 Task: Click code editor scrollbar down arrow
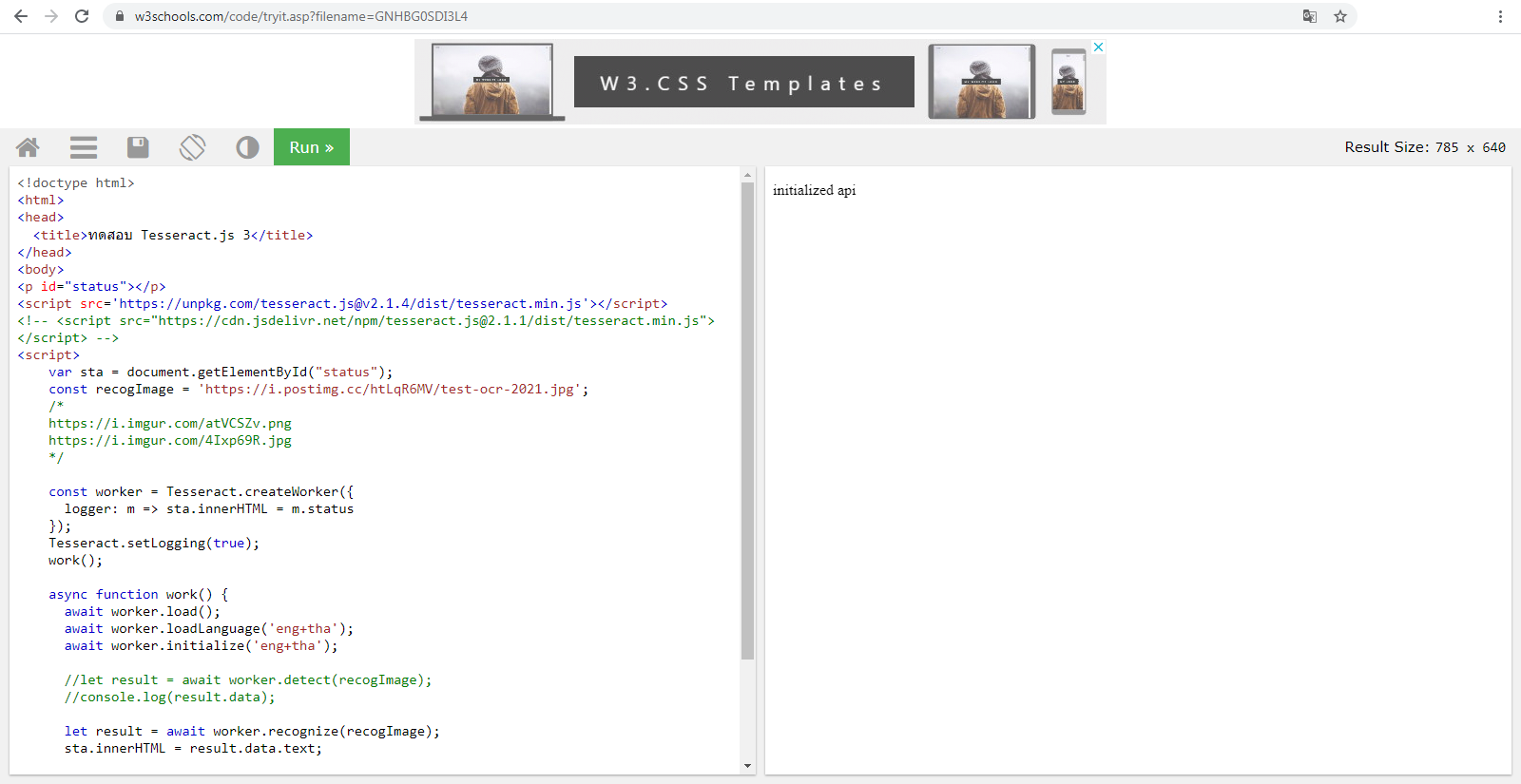(x=747, y=766)
